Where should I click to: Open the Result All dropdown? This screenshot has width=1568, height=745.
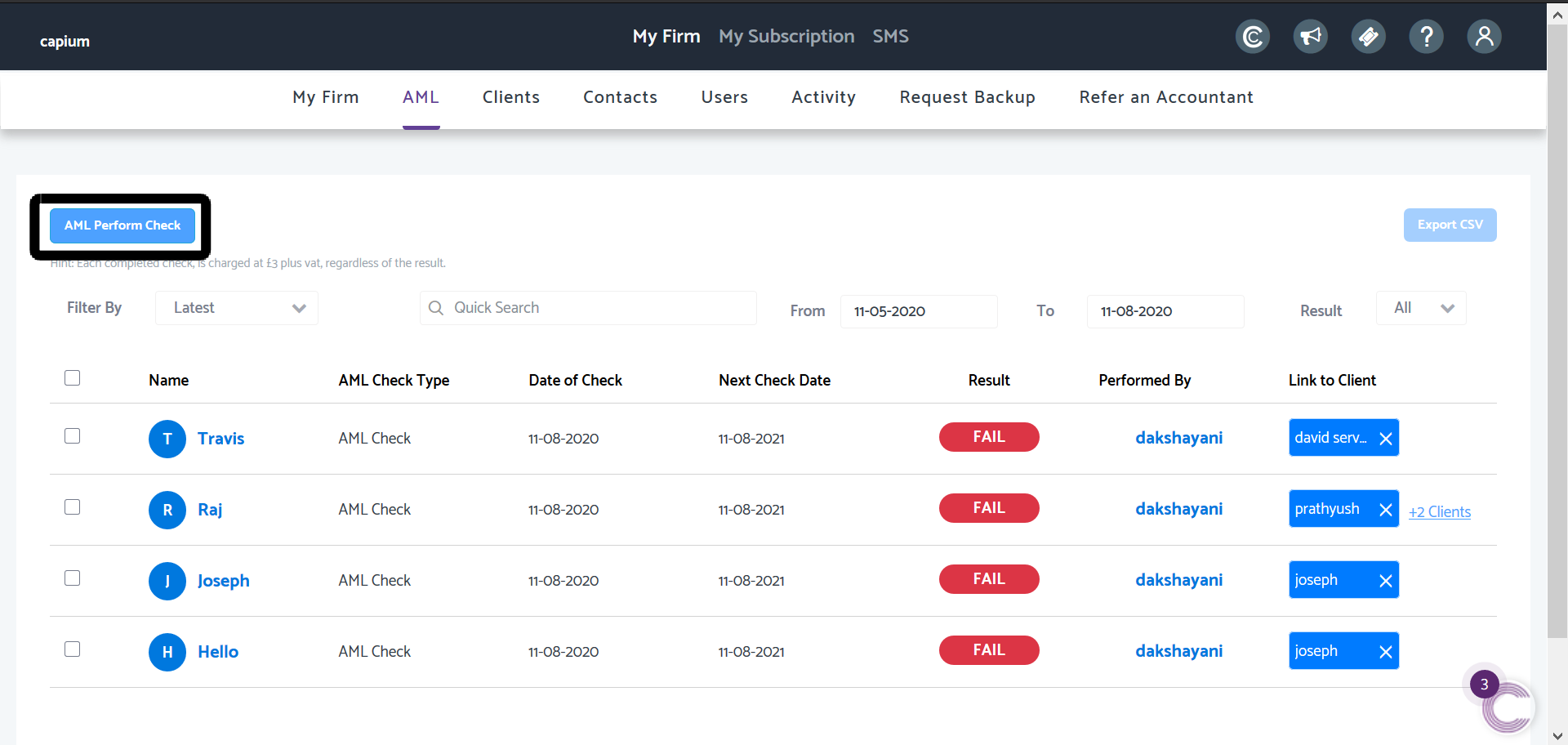(1421, 307)
